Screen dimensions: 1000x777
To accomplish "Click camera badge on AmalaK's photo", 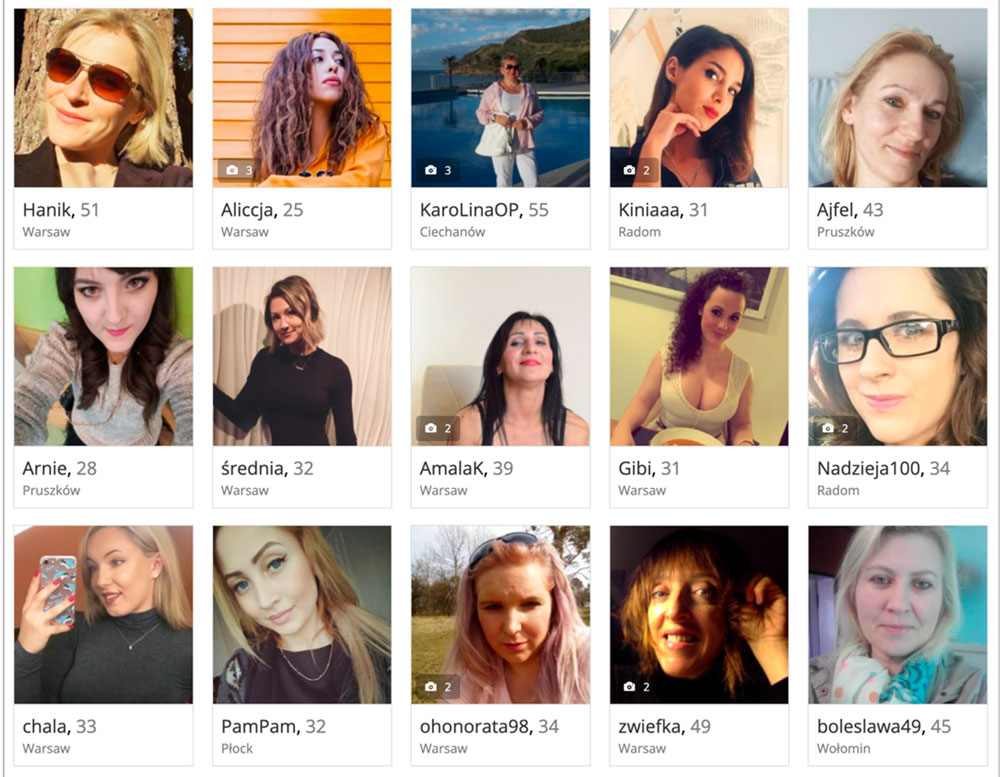I will [x=438, y=429].
